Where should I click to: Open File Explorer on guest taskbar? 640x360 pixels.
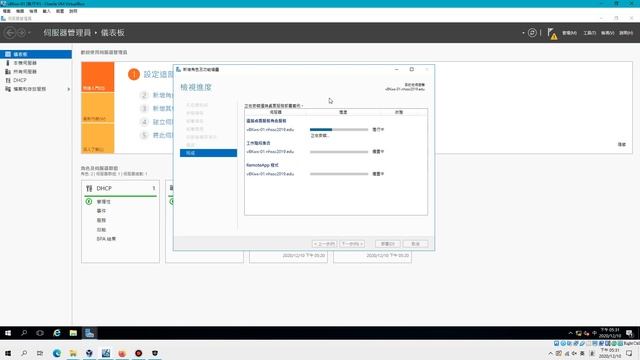click(x=73, y=333)
